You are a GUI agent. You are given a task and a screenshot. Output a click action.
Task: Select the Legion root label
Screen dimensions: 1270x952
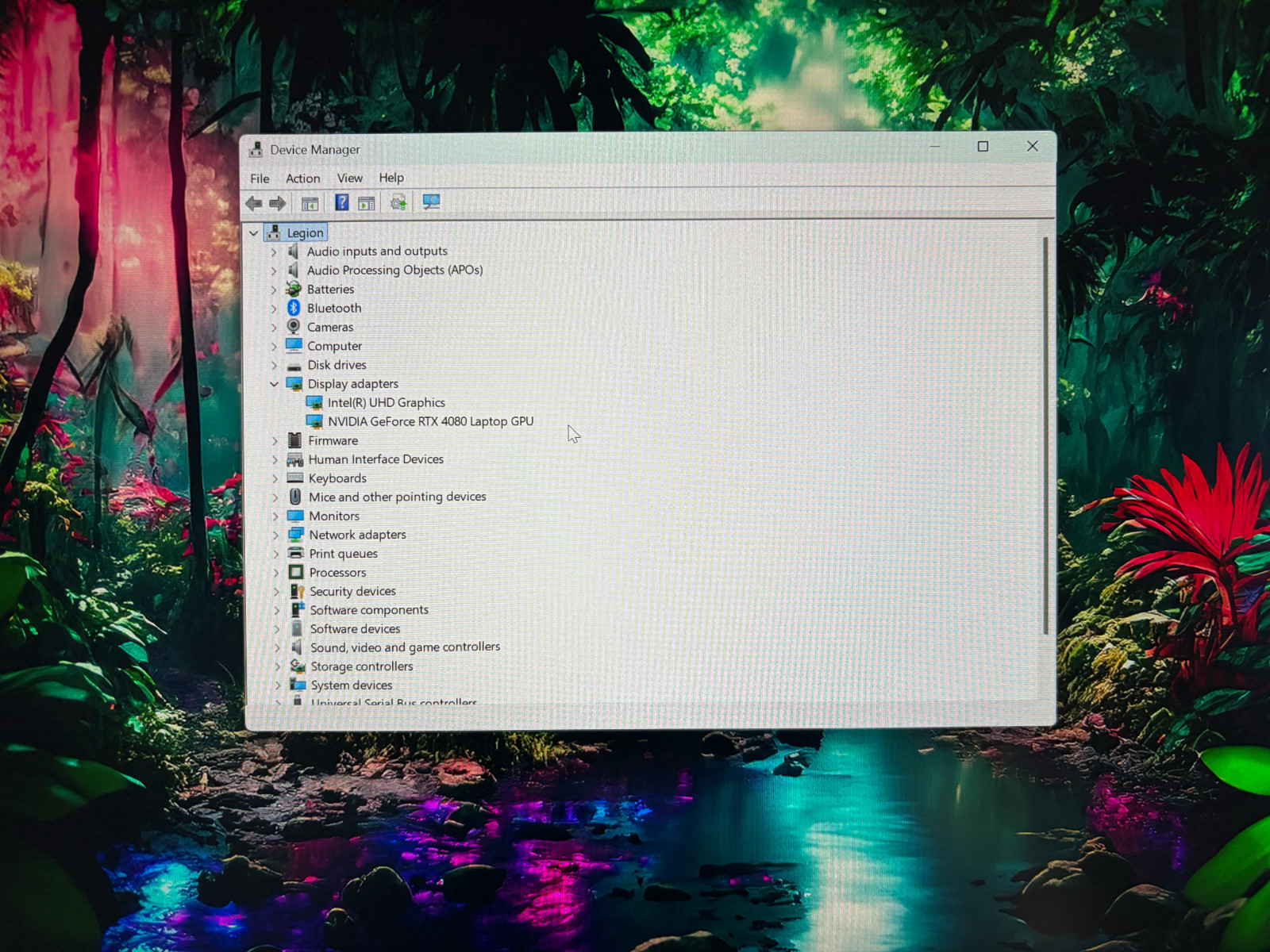pos(306,232)
